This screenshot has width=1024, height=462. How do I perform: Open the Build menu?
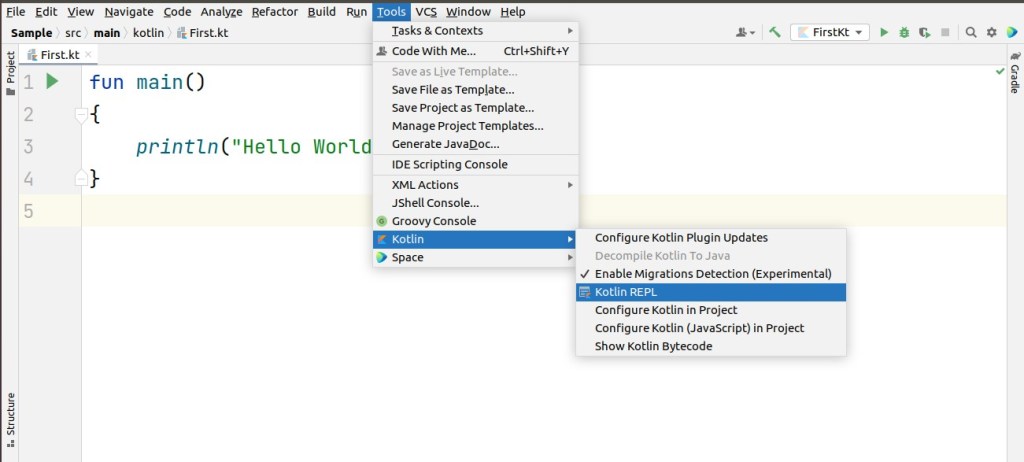(x=321, y=12)
